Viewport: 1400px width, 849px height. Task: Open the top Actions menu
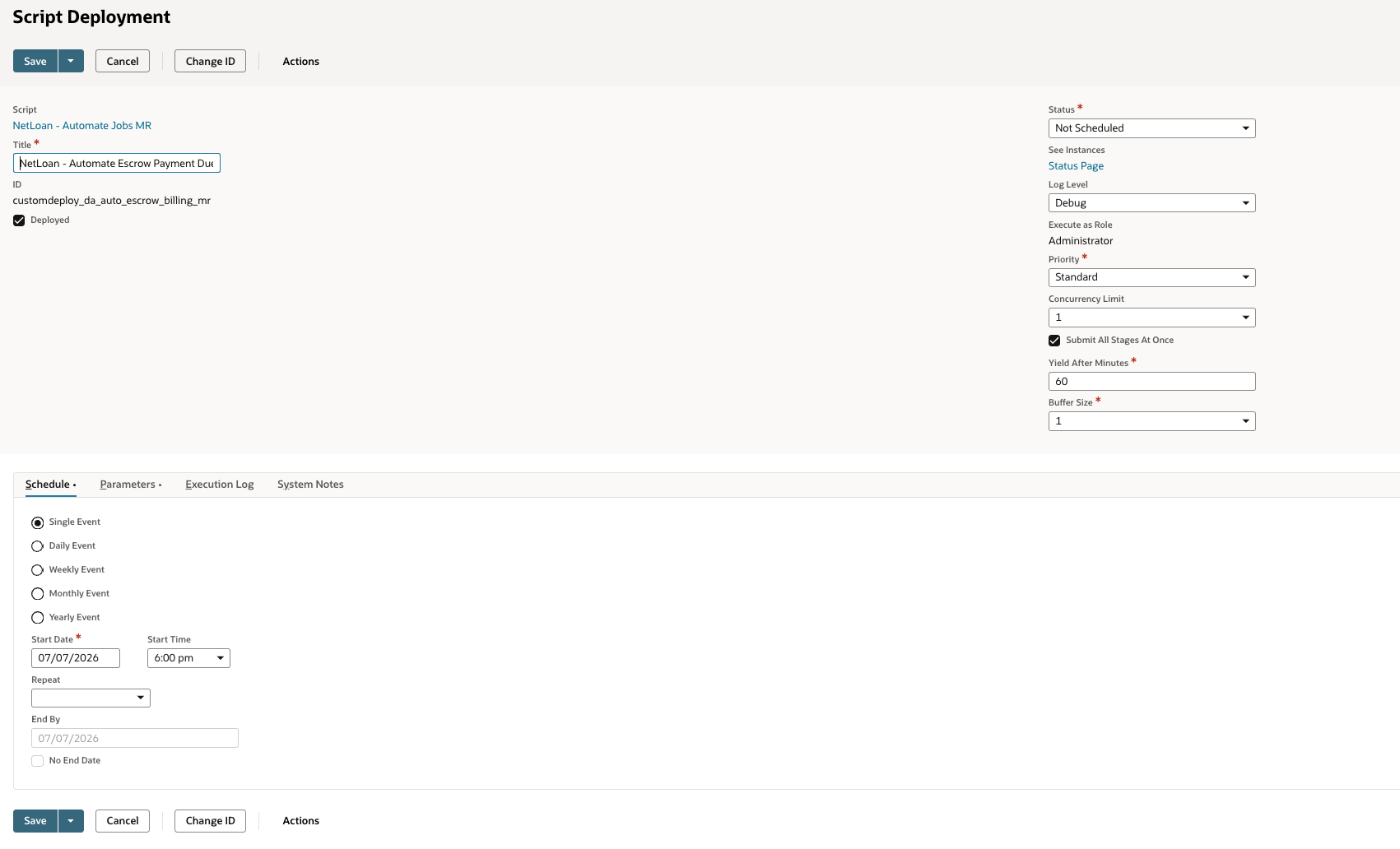300,62
